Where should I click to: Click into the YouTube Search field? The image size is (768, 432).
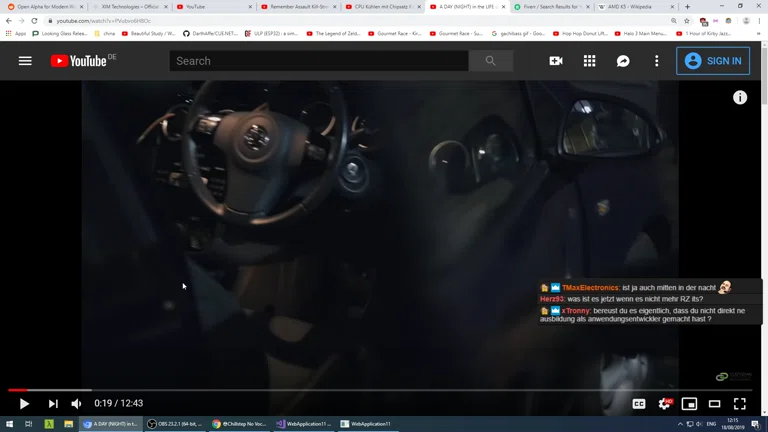click(319, 61)
